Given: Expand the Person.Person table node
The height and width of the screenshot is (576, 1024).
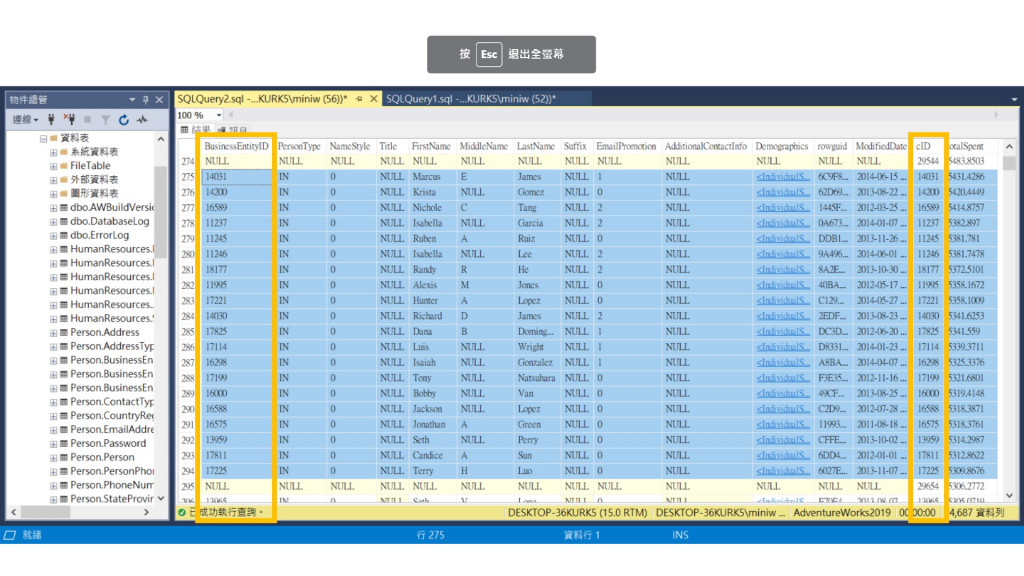Looking at the screenshot, I should (x=54, y=457).
